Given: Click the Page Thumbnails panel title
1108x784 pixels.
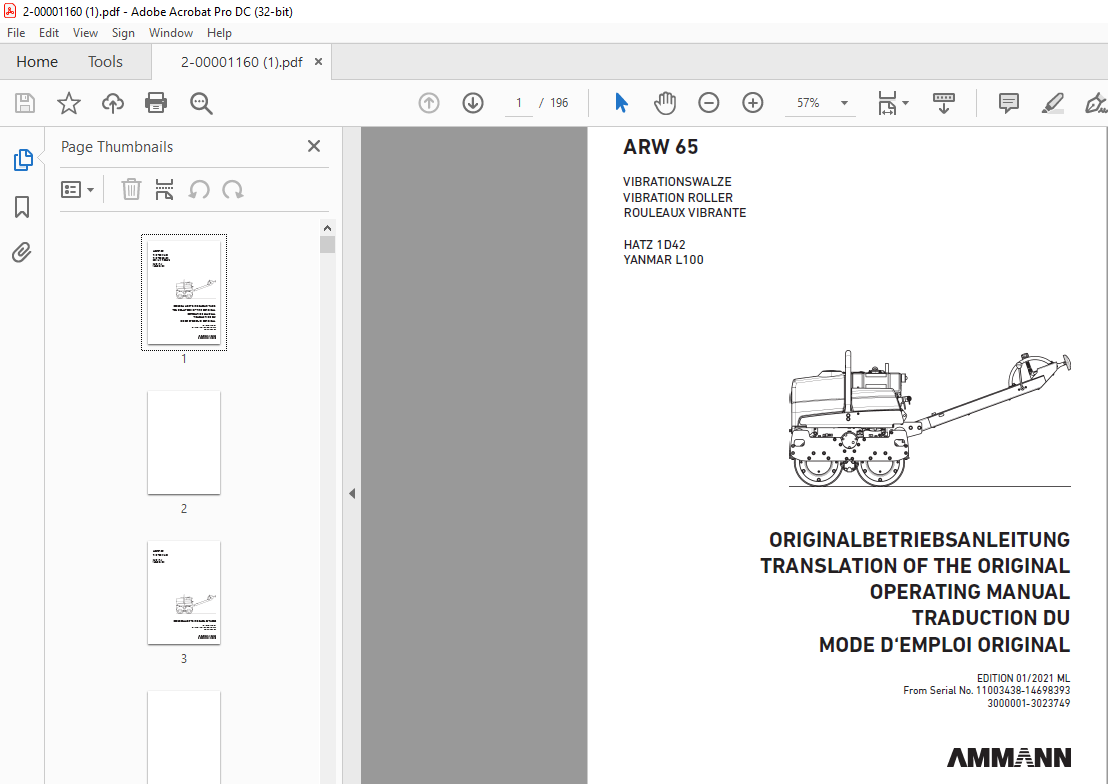Looking at the screenshot, I should pyautogui.click(x=117, y=146).
